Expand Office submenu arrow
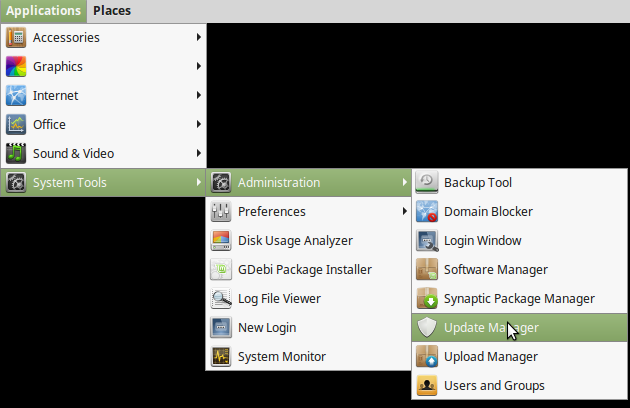630x408 pixels. pyautogui.click(x=198, y=124)
